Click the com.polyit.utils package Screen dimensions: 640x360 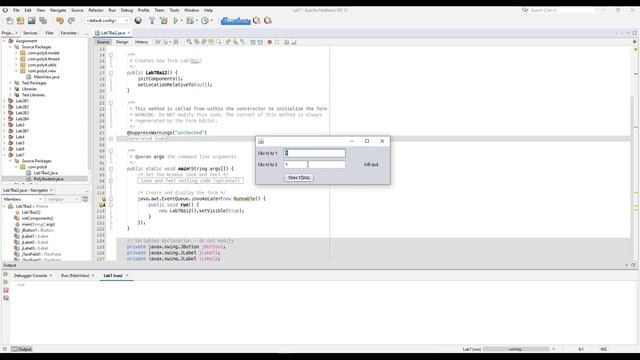pos(42,65)
